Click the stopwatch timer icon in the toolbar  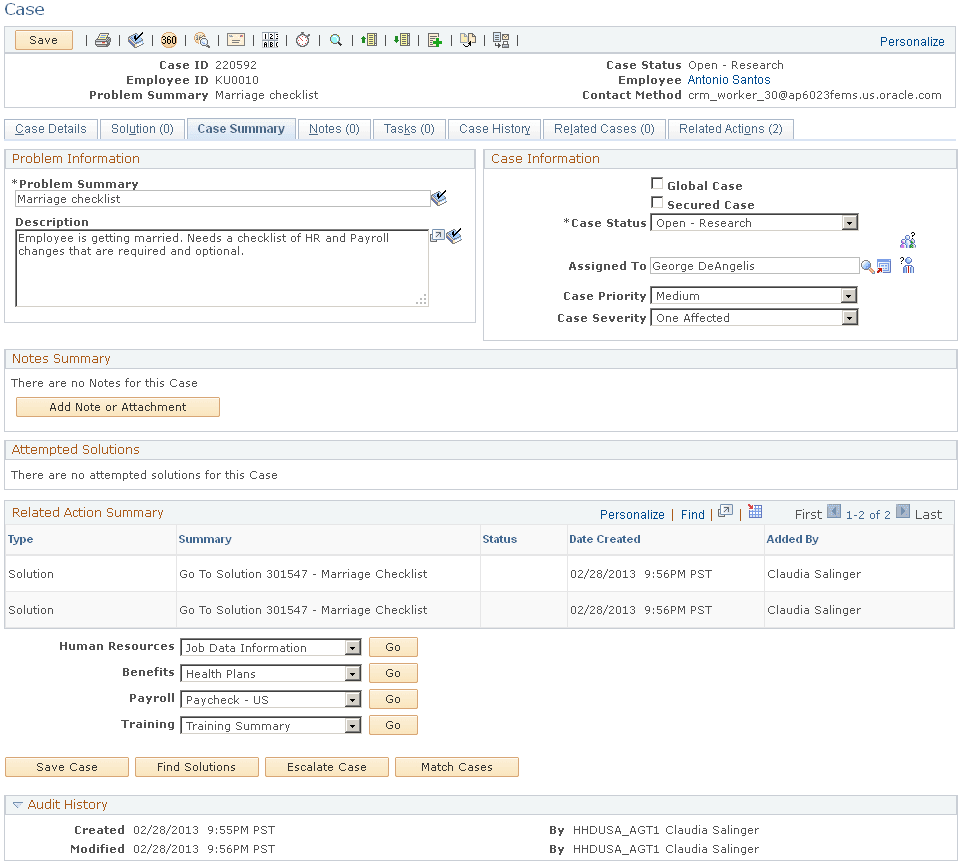302,40
